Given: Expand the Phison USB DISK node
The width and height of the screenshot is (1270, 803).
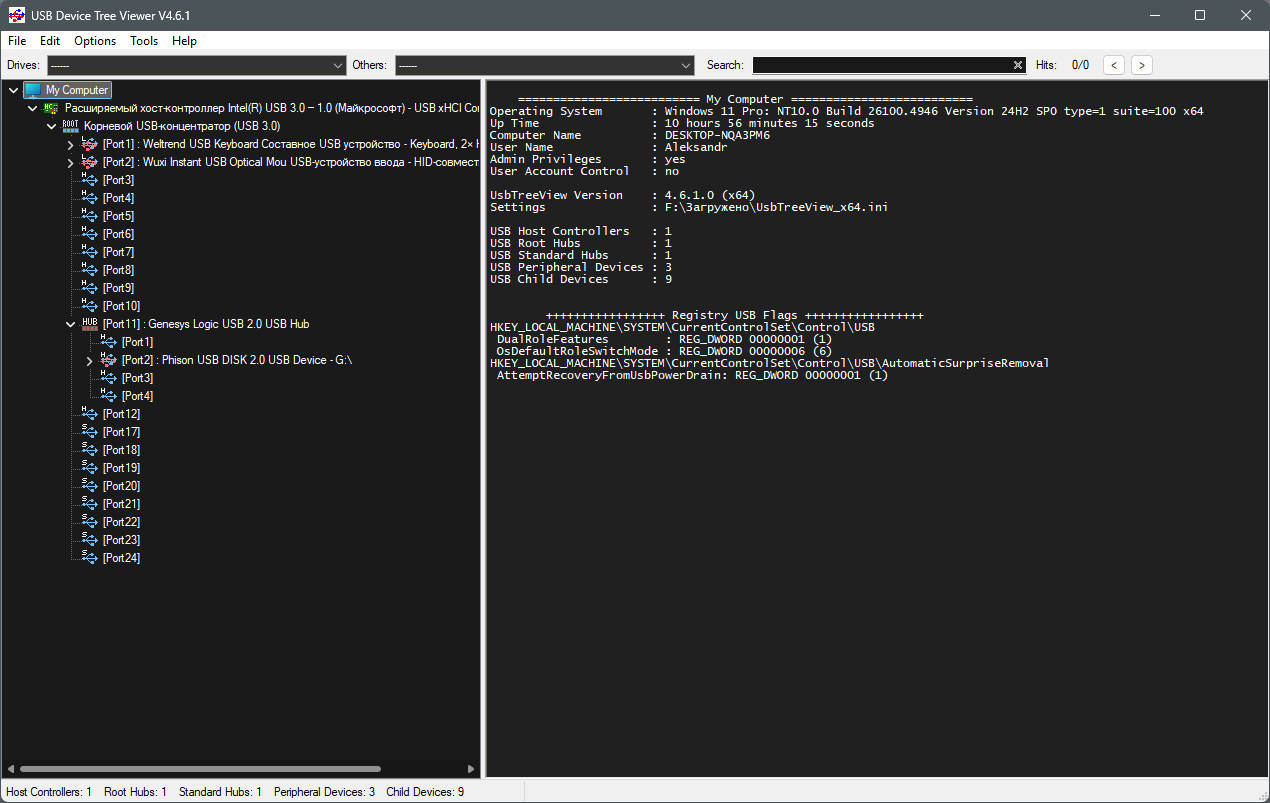Looking at the screenshot, I should tap(89, 360).
